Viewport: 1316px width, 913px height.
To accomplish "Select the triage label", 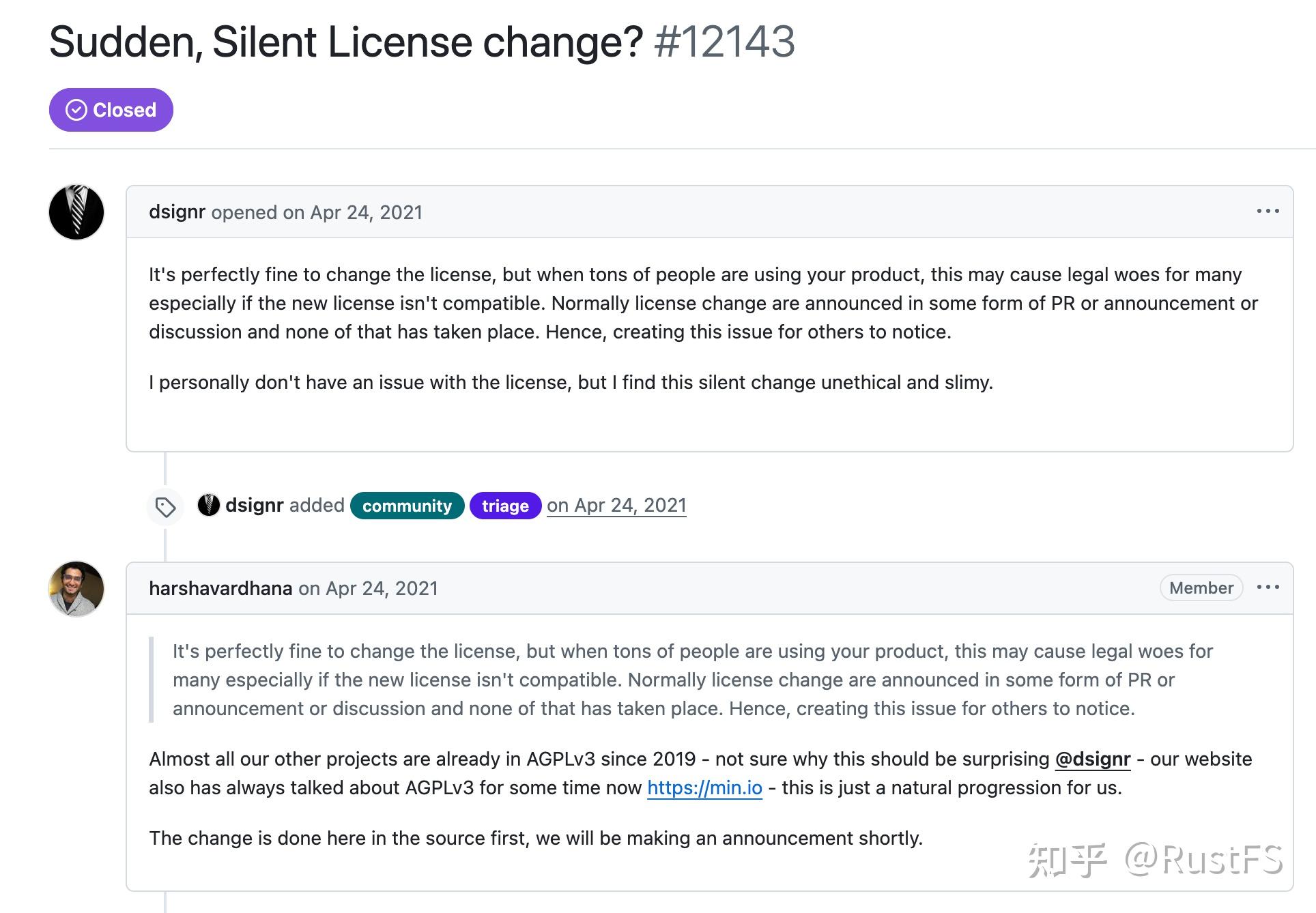I will [x=505, y=506].
